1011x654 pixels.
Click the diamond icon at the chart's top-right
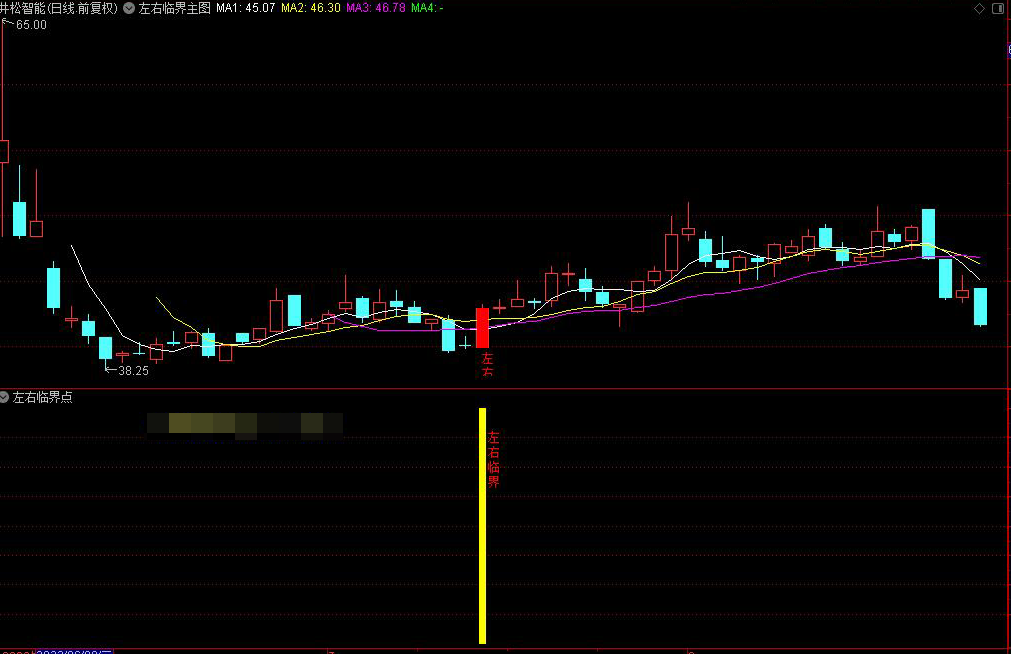coord(979,8)
